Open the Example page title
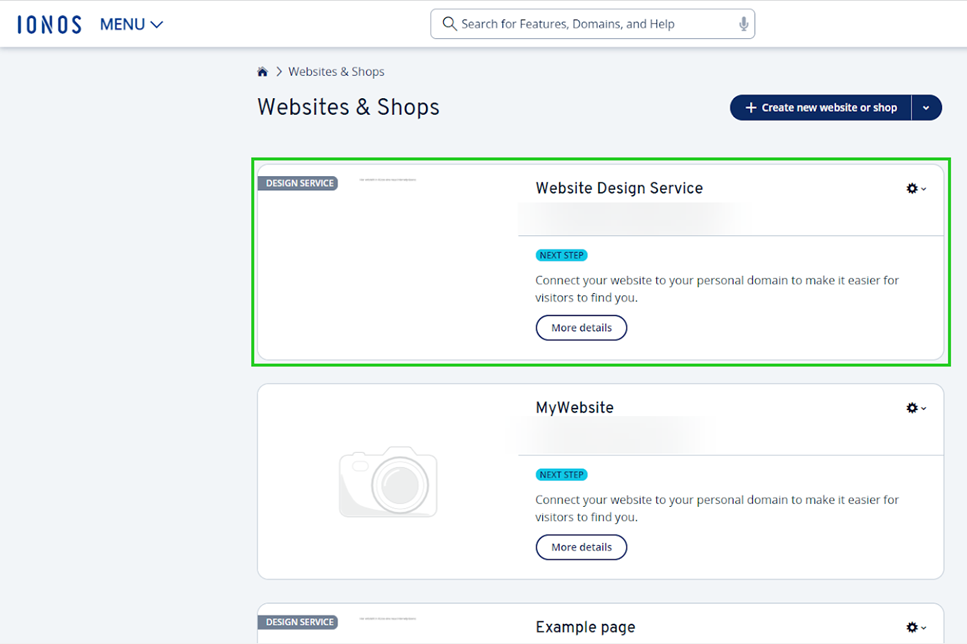The width and height of the screenshot is (967, 644). tap(585, 627)
